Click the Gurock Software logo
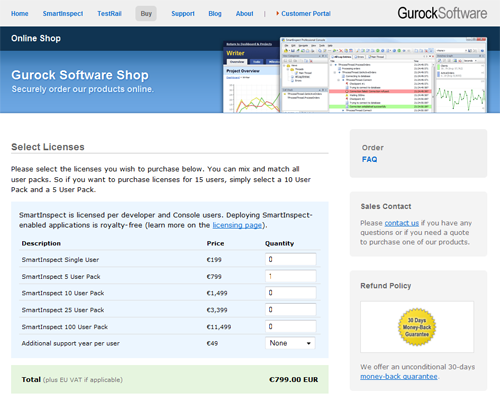 [442, 13]
